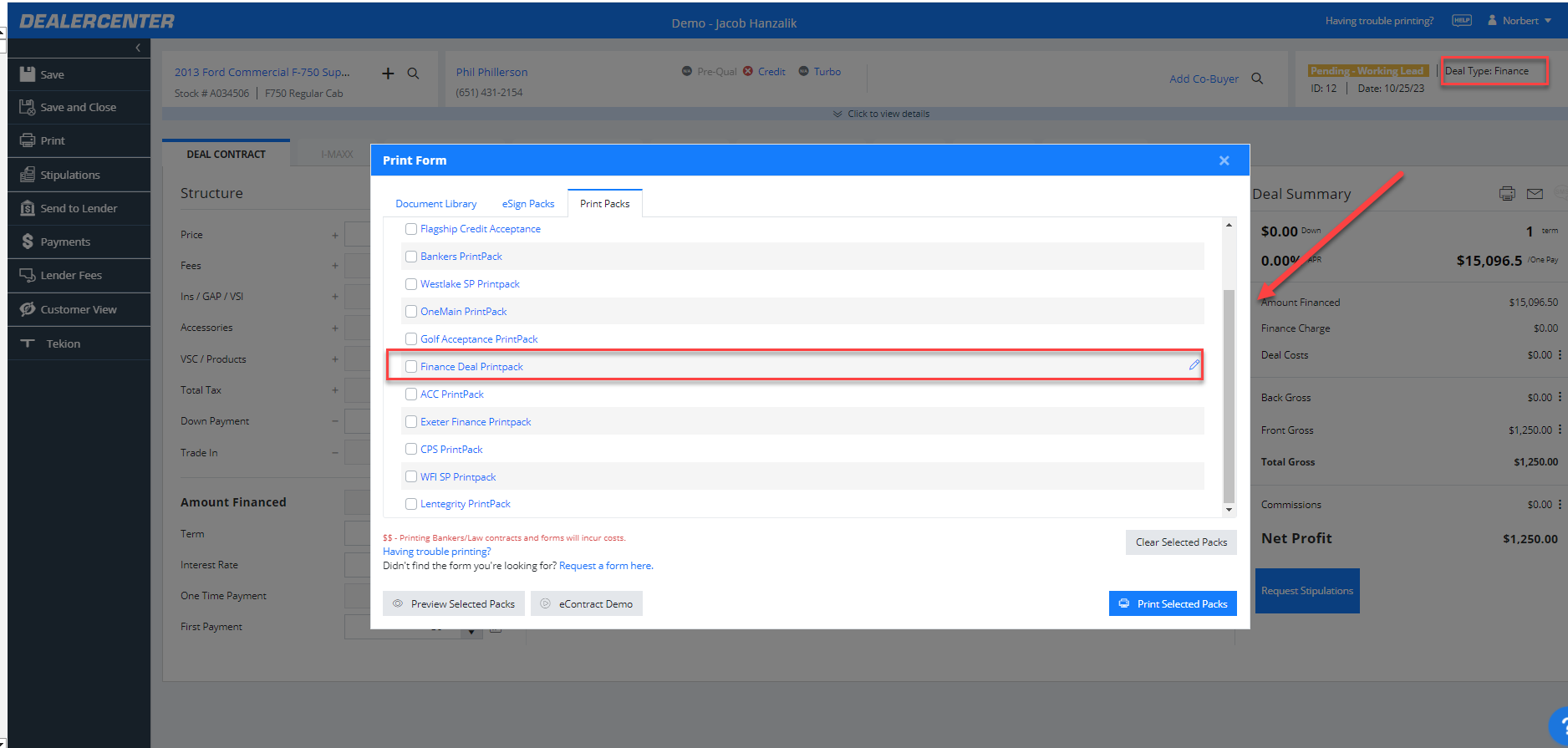The height and width of the screenshot is (748, 1568).
Task: Check the Bankers PrintPack checkbox
Action: click(x=411, y=257)
